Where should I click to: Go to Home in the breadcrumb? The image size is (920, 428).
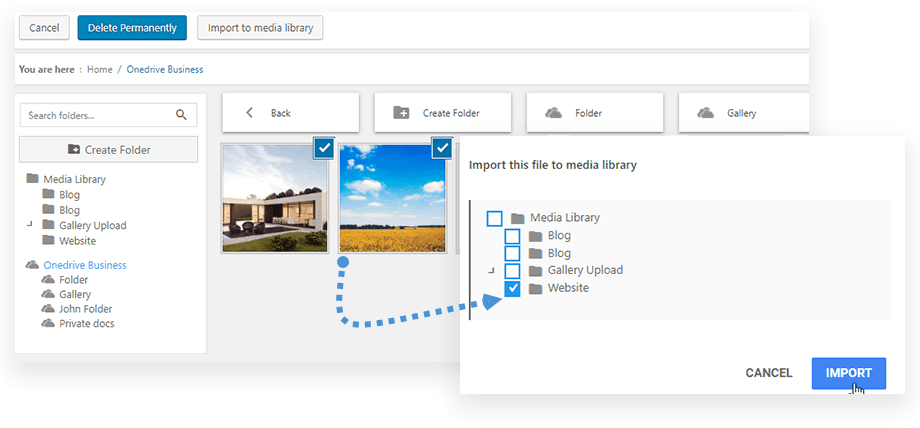[x=100, y=69]
